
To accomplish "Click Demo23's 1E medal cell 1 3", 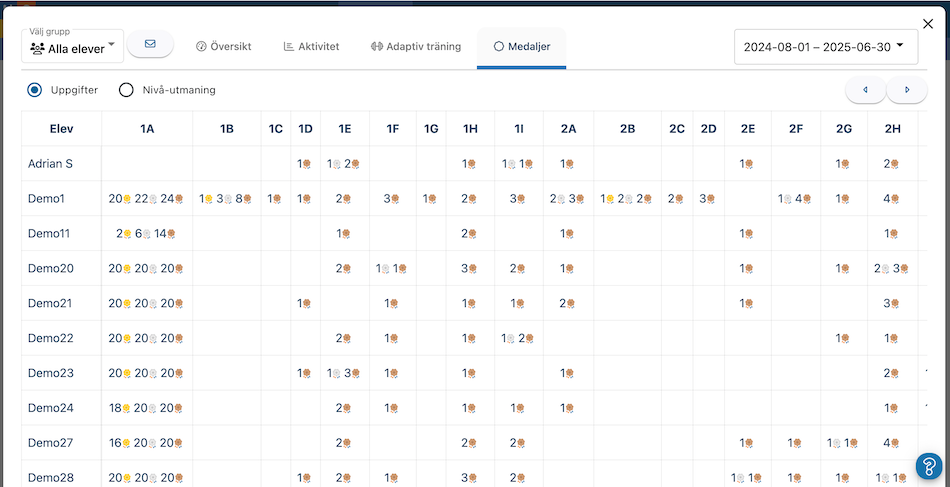I will point(344,373).
